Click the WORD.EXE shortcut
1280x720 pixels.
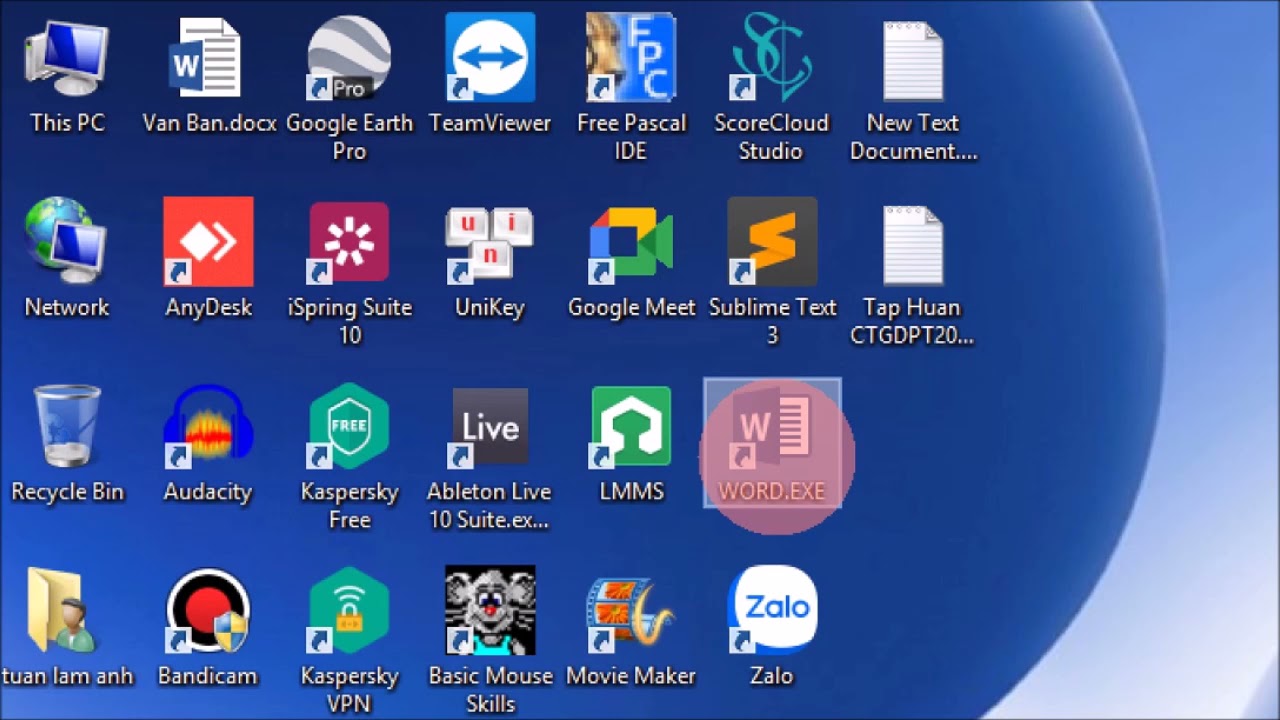[772, 444]
